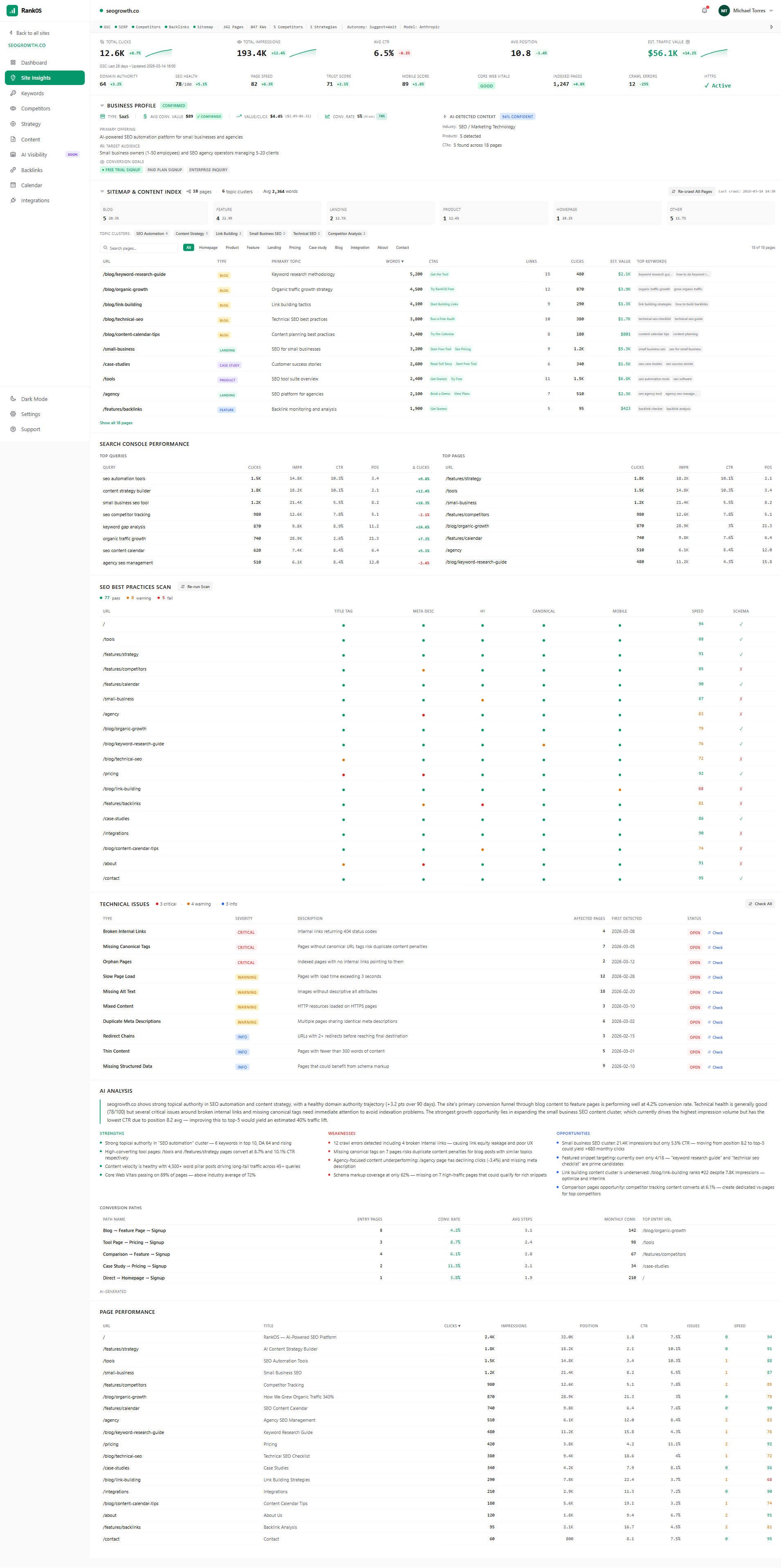Open the Strategy section in the sidebar
The height and width of the screenshot is (1568, 781).
point(30,123)
